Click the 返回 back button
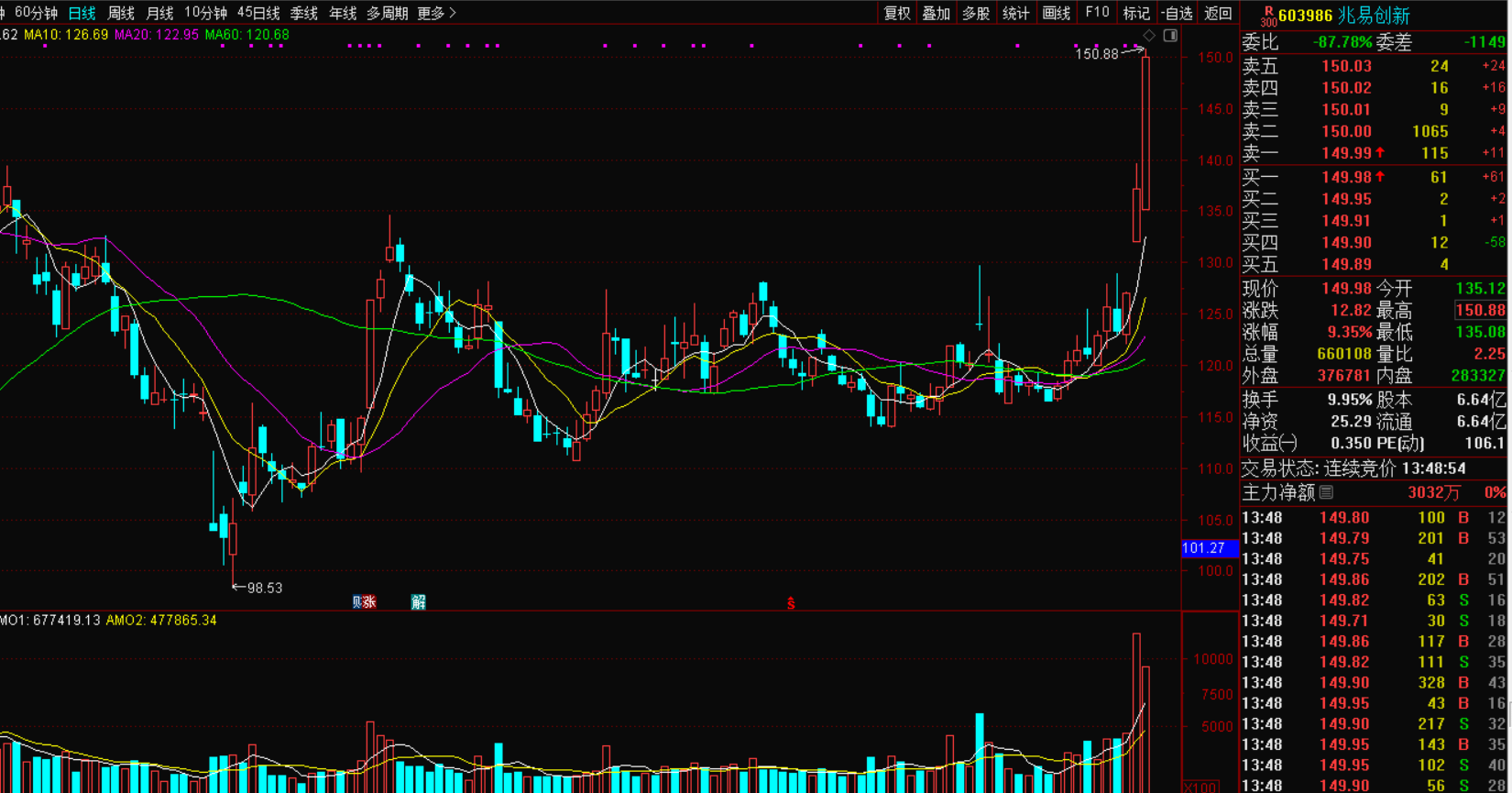The height and width of the screenshot is (793, 1512). point(1218,13)
